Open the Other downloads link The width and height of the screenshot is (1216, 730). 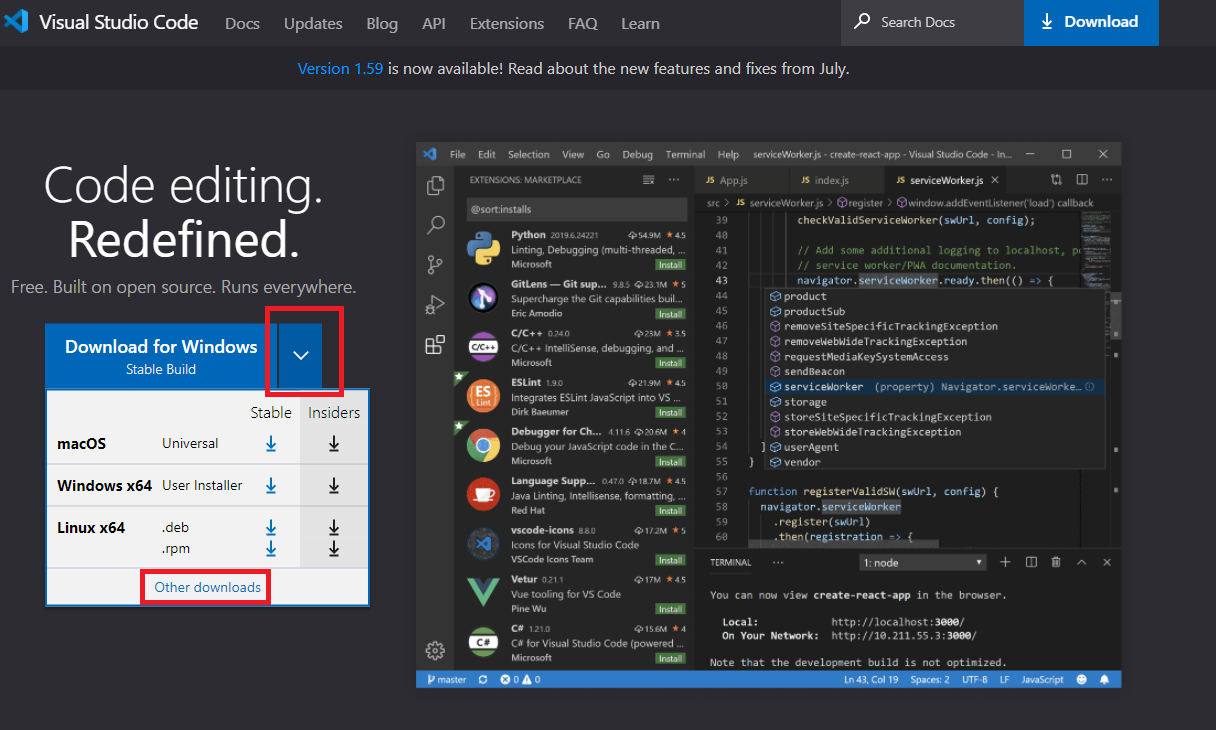point(208,587)
